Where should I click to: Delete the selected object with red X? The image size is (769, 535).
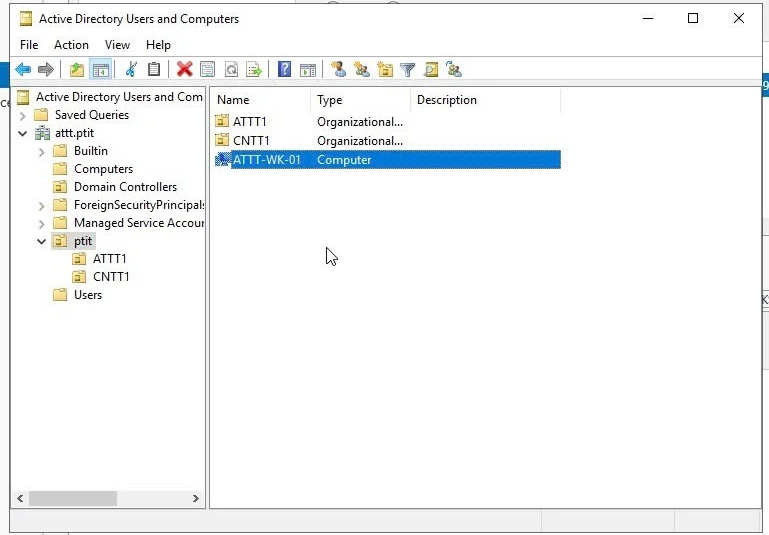(184, 70)
